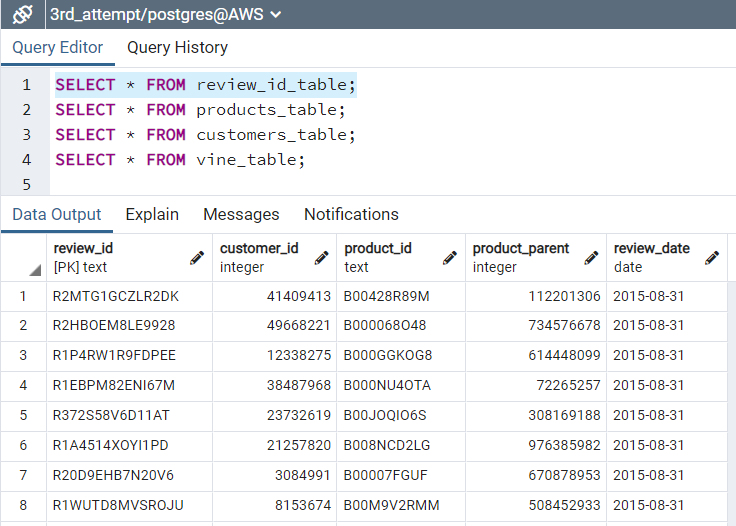This screenshot has height=526, width=736.
Task: Click the select-all corner triangle of the grid
Action: click(x=35, y=270)
